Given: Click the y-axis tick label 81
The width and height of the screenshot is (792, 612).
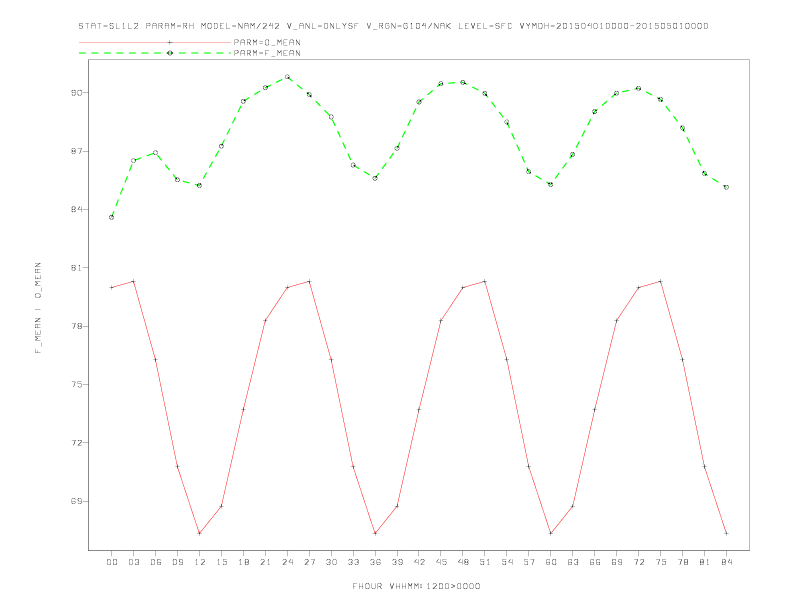Looking at the screenshot, I should (76, 268).
